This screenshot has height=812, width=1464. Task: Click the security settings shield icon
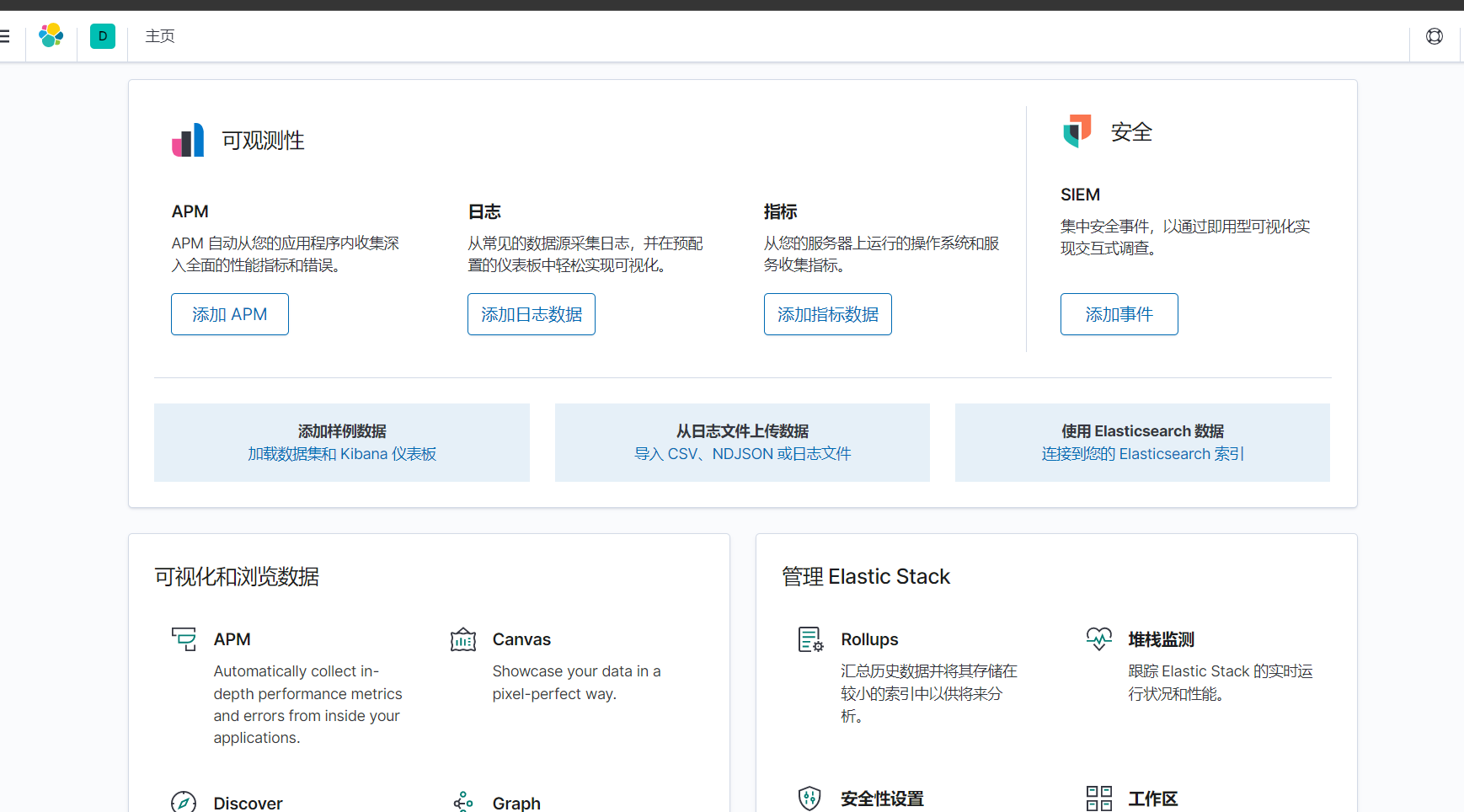809,799
